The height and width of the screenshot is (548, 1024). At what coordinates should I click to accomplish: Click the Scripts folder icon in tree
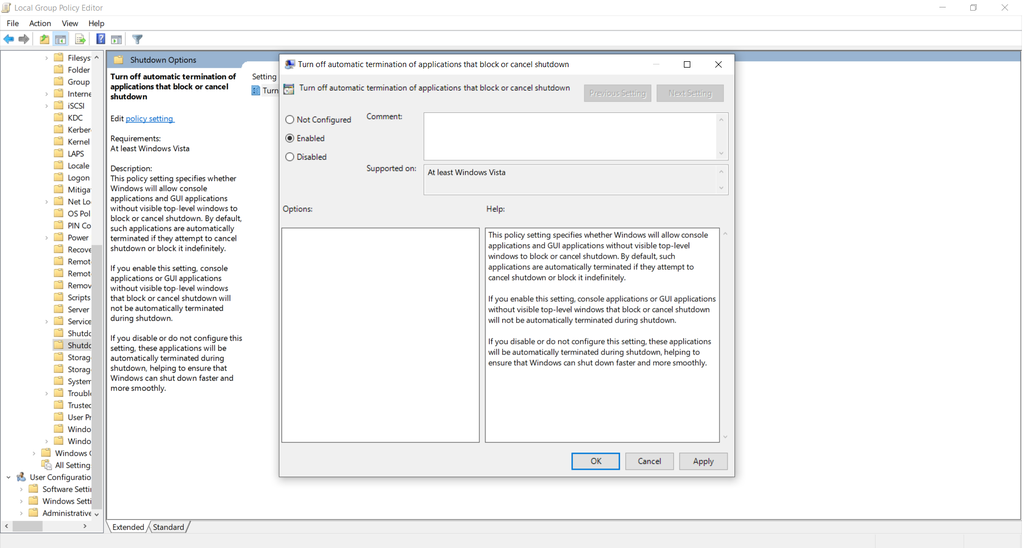click(59, 297)
